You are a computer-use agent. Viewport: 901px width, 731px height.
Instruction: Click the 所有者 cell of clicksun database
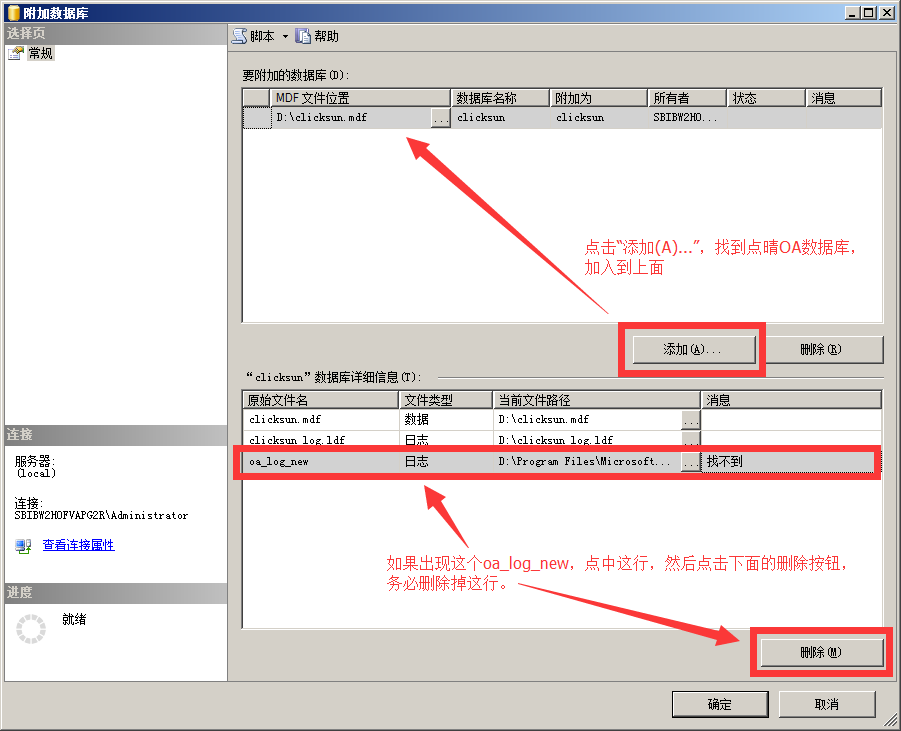[x=686, y=118]
